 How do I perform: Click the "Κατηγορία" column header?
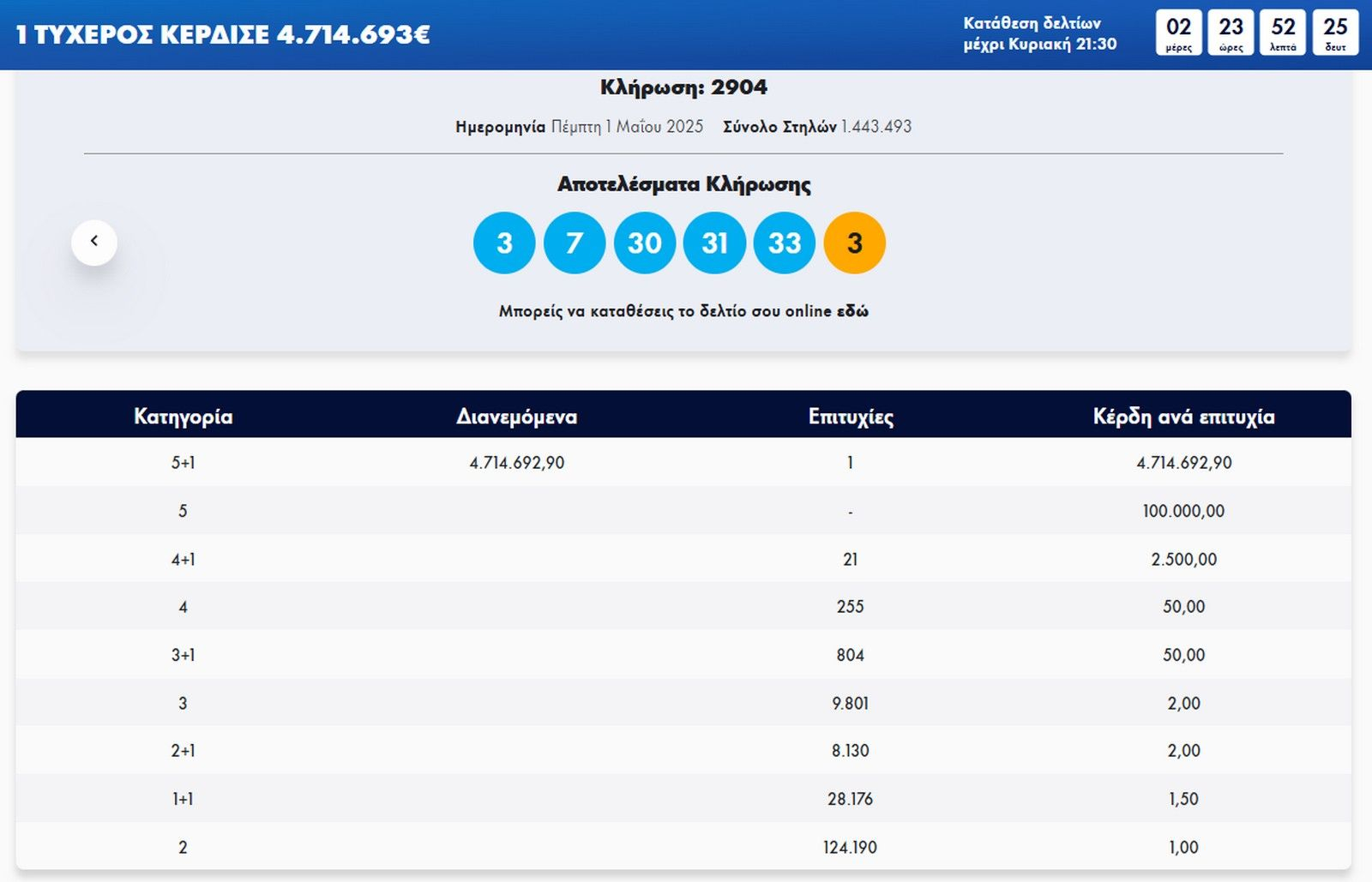pos(183,417)
